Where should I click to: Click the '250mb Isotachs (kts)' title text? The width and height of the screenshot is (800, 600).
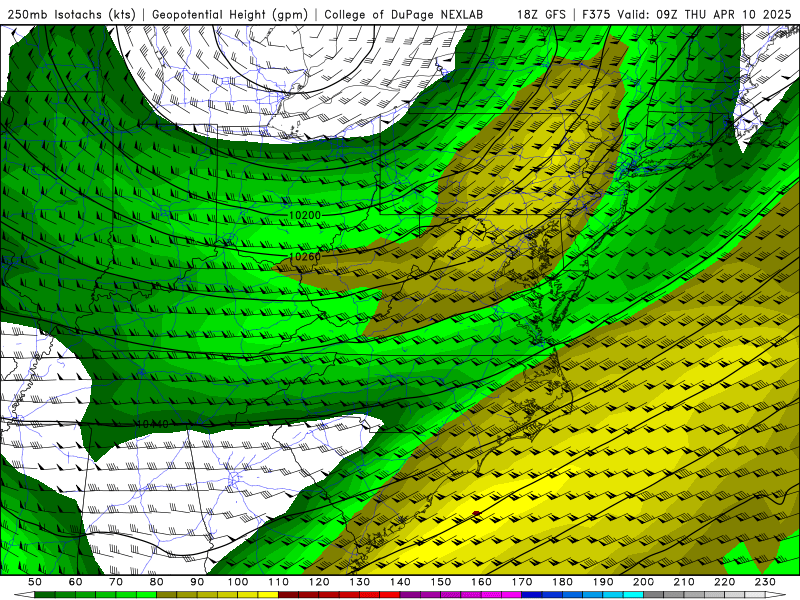pyautogui.click(x=71, y=14)
